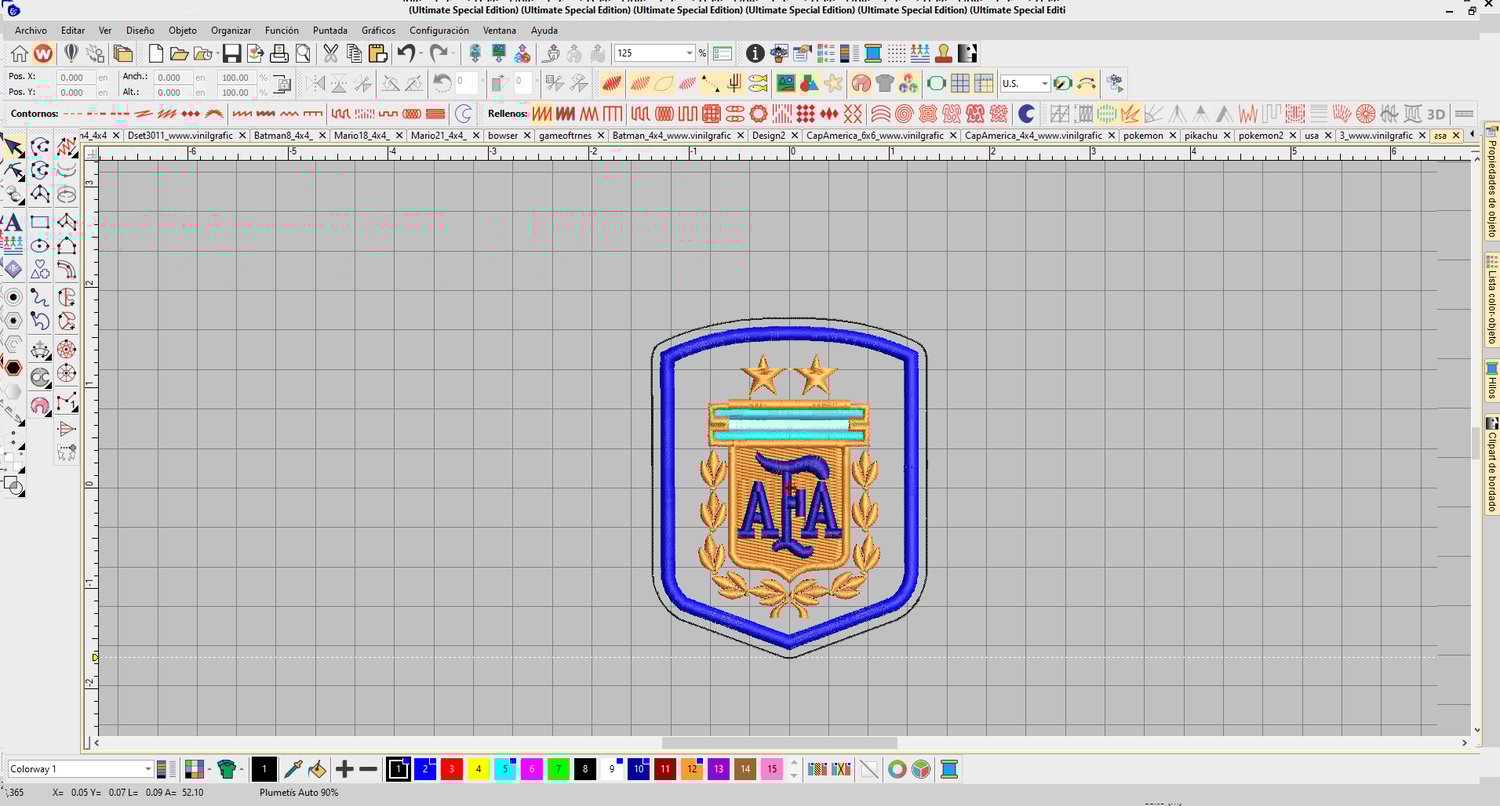Open the color wheel icon
Viewport: 1500px width, 806px height.
coord(897,769)
